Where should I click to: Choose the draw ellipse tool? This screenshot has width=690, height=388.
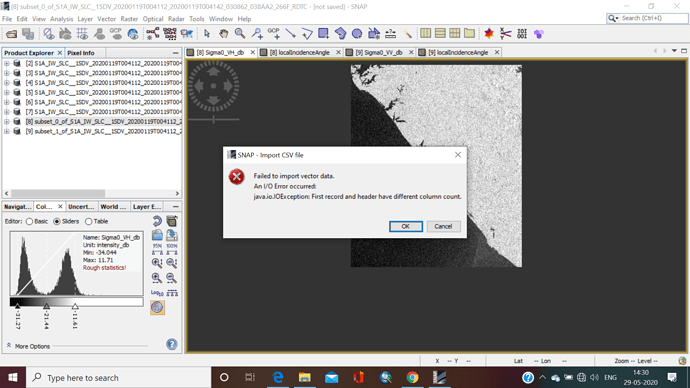coord(357,33)
